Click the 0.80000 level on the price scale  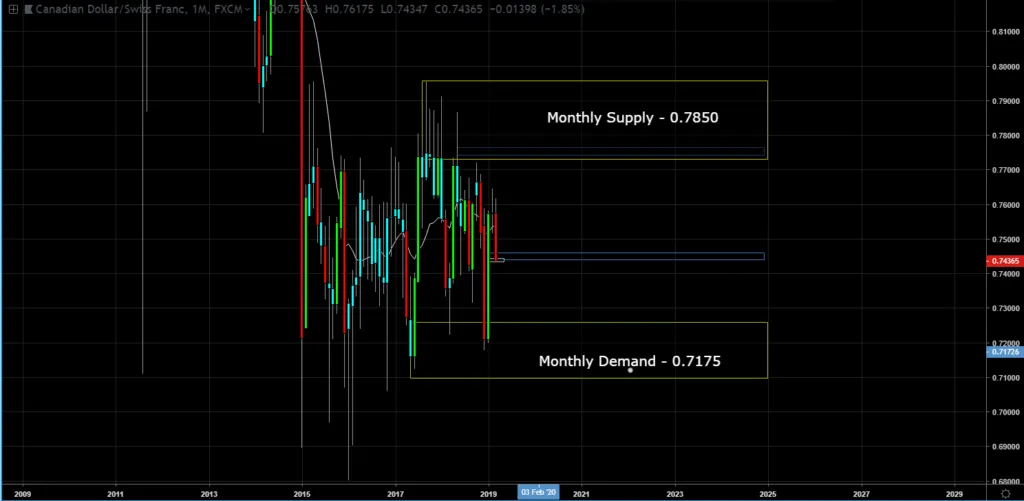[x=1006, y=67]
